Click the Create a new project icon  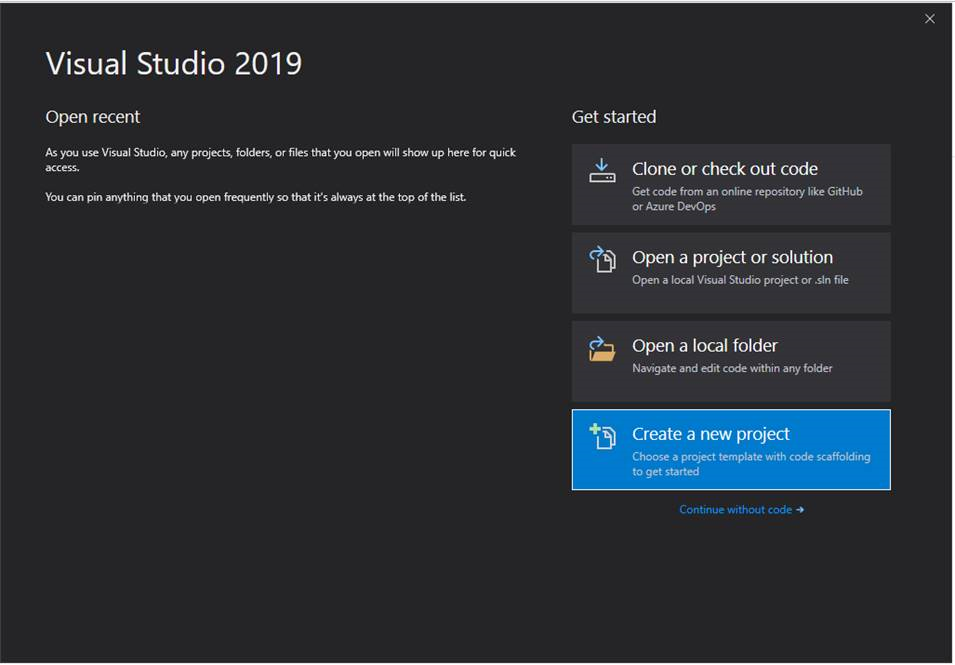602,437
